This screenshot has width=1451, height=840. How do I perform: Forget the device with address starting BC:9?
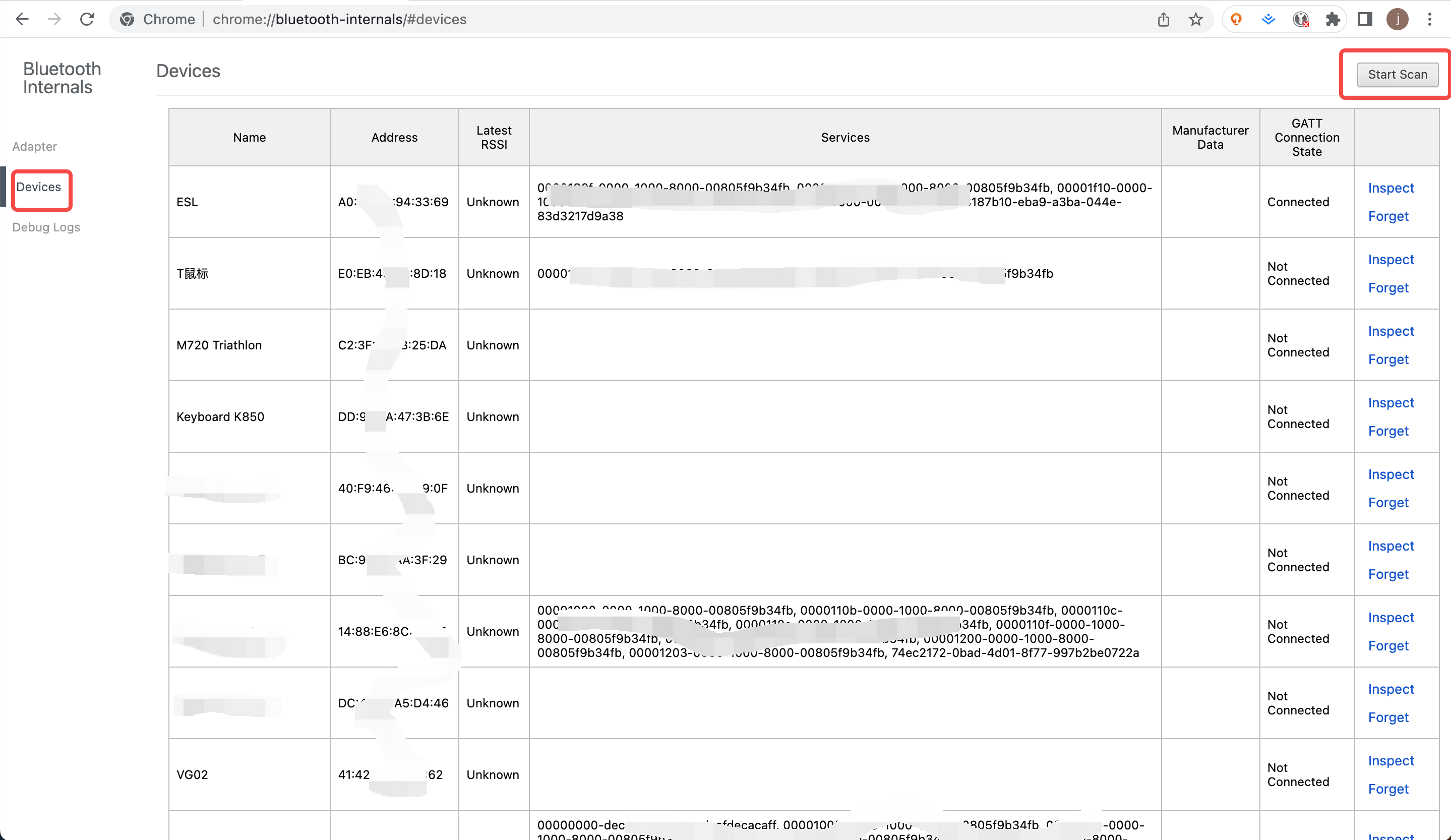[1388, 574]
